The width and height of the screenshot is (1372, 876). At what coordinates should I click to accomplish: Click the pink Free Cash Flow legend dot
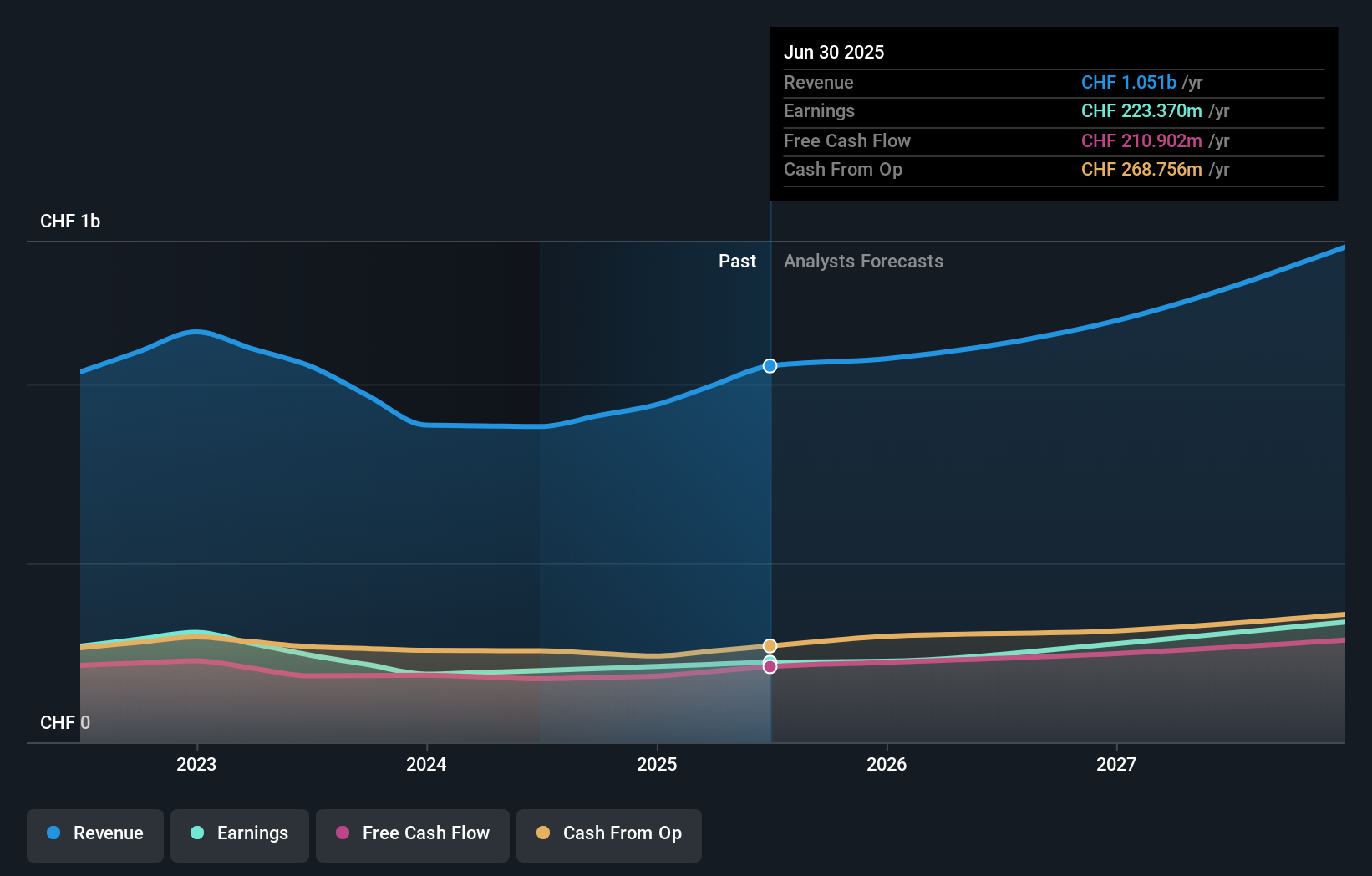(x=343, y=833)
